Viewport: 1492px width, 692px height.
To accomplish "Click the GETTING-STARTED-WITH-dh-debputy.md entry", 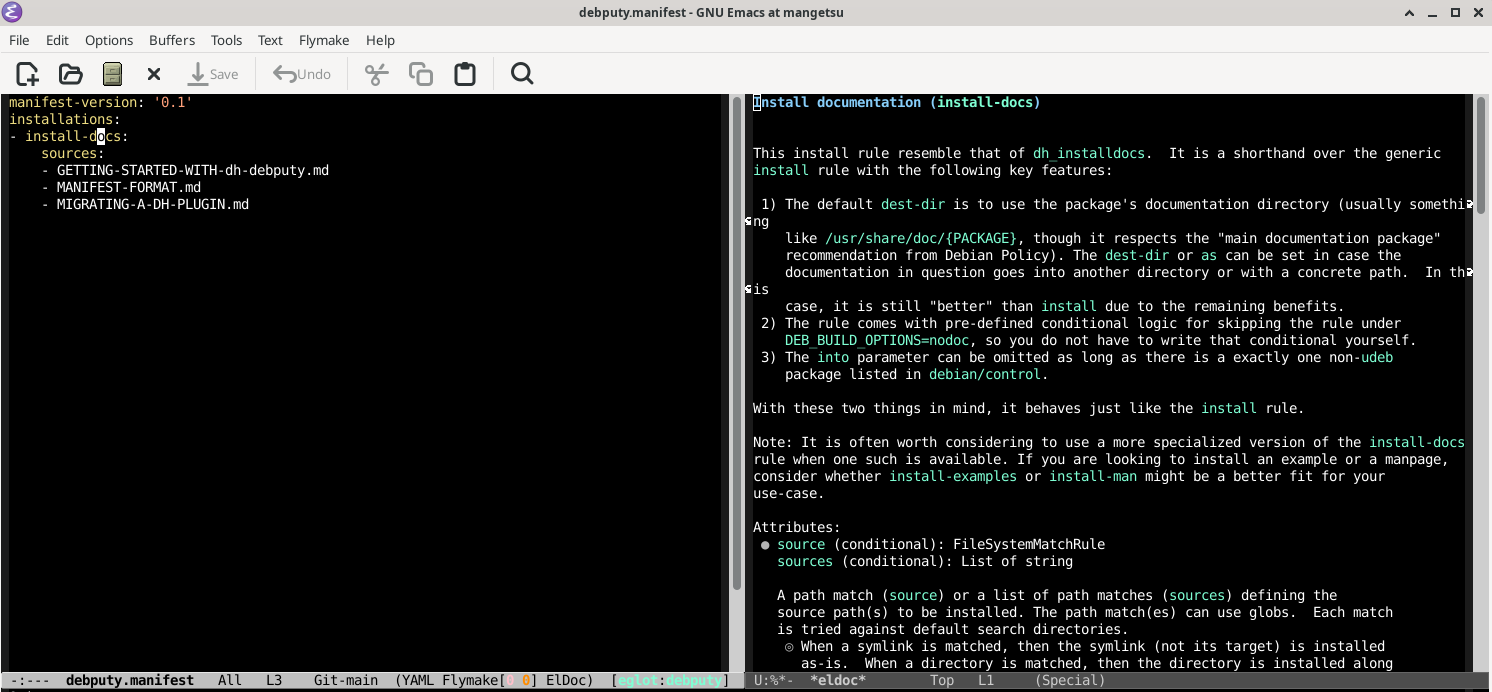I will [x=193, y=170].
